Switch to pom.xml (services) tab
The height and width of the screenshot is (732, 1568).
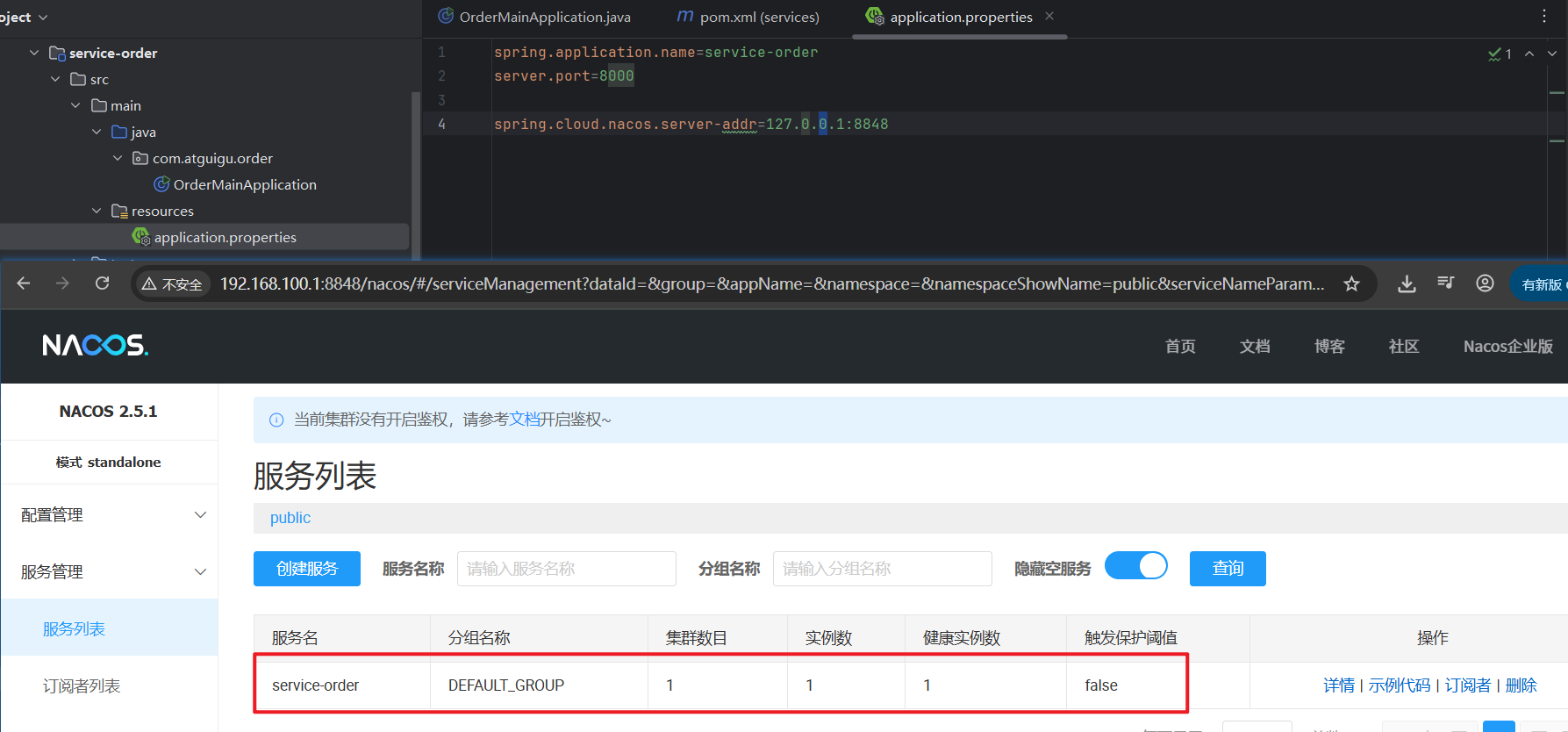click(x=748, y=17)
